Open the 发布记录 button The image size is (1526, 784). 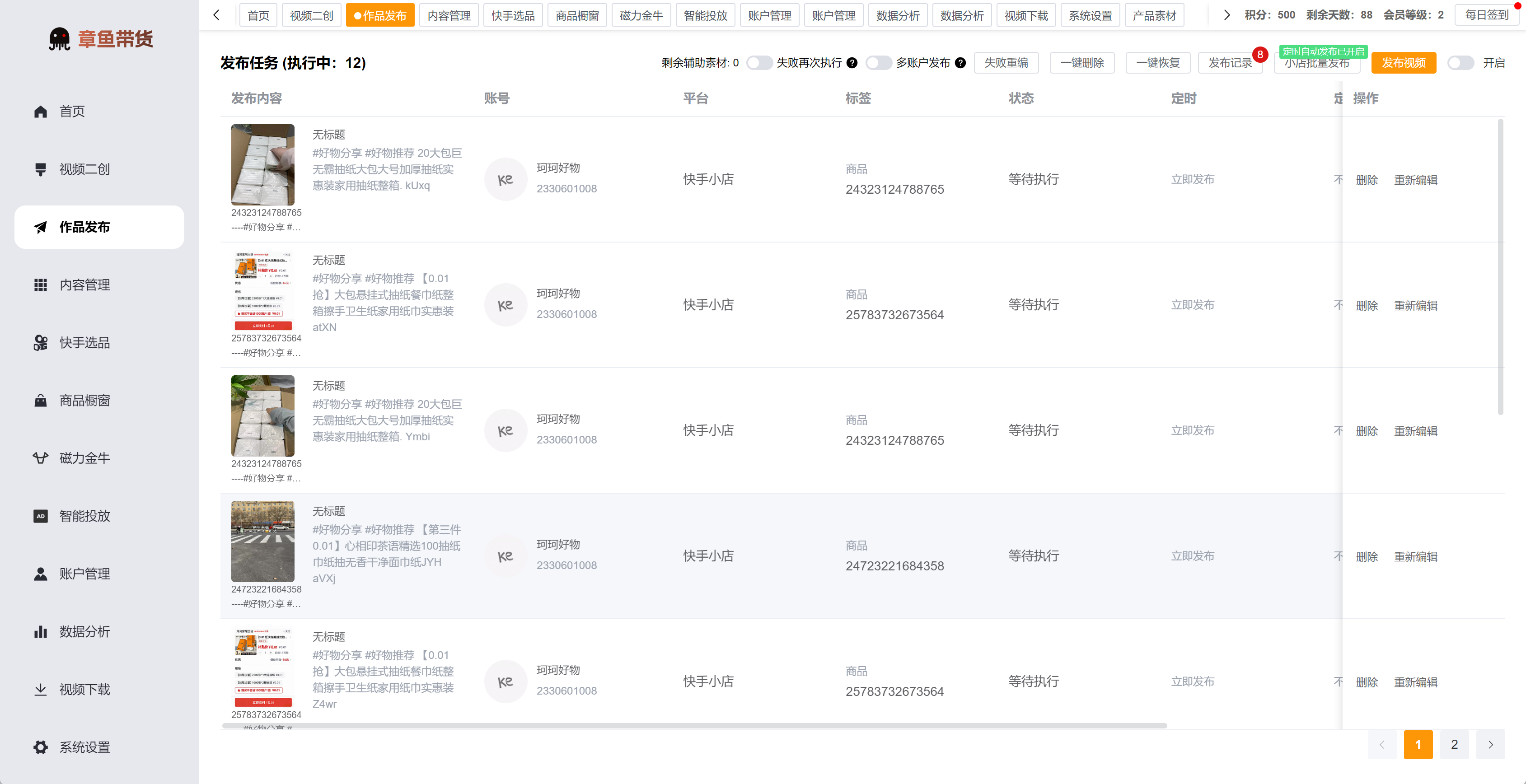pyautogui.click(x=1230, y=63)
